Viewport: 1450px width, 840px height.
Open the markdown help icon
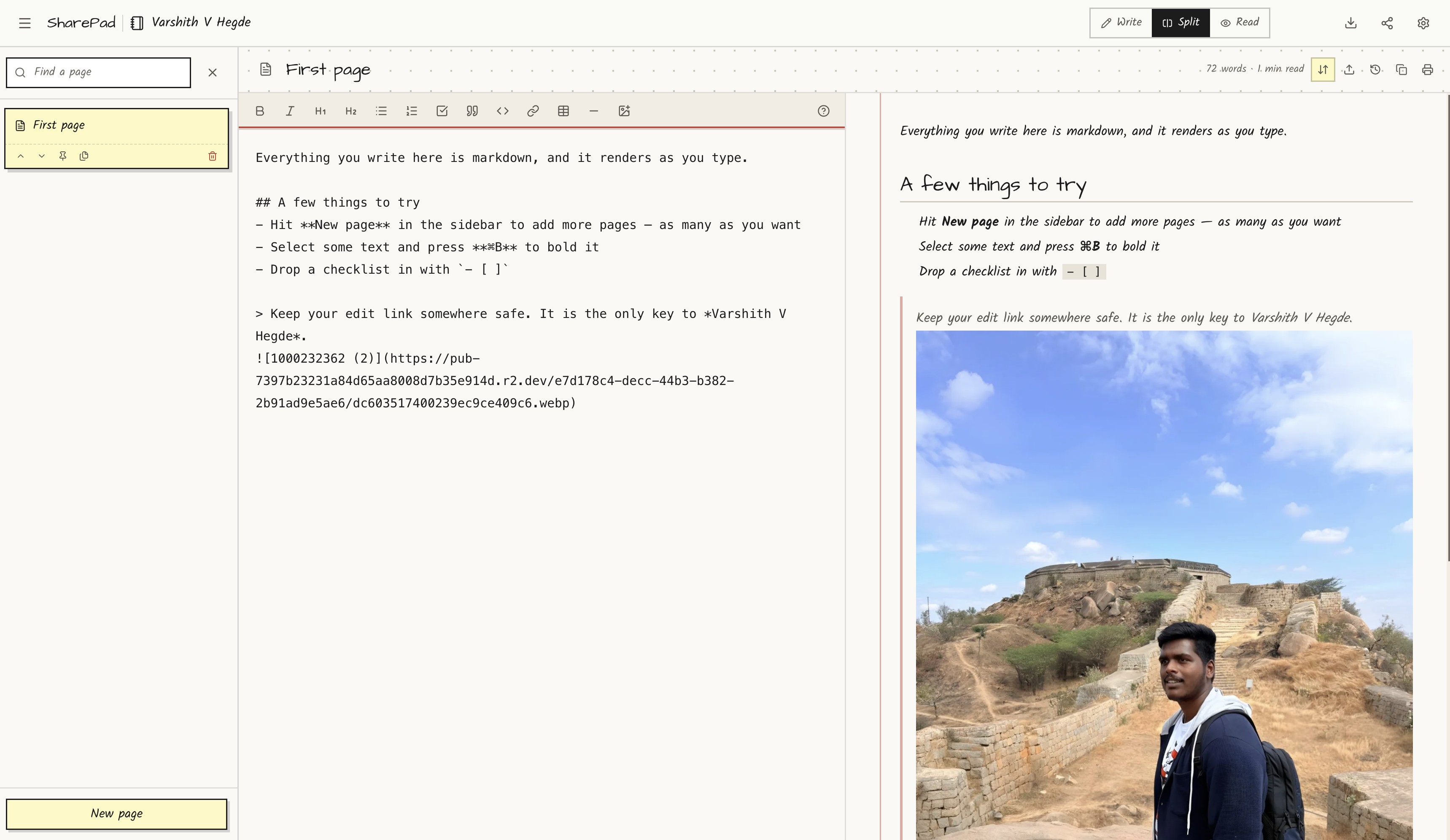pyautogui.click(x=823, y=111)
